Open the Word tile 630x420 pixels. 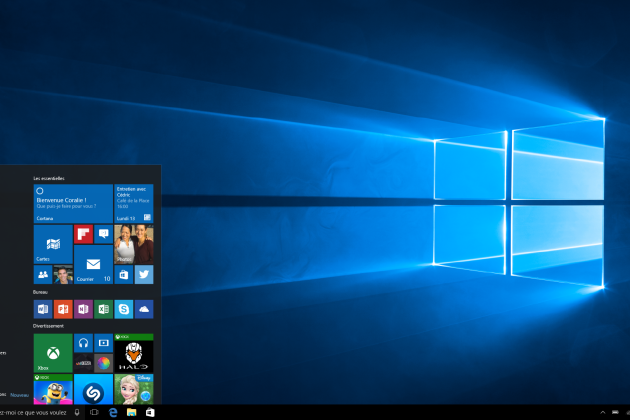click(x=43, y=309)
